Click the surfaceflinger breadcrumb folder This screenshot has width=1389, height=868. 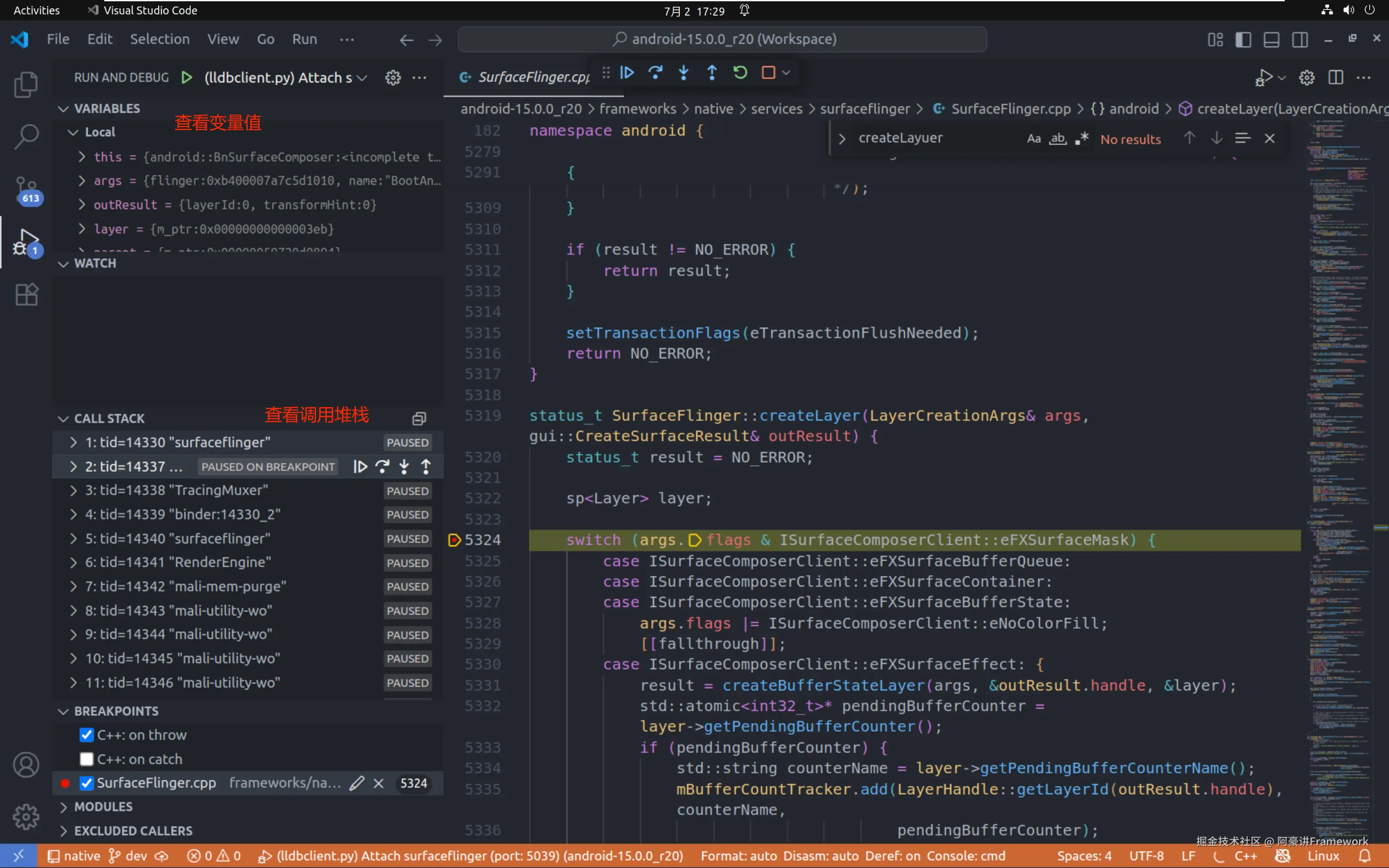point(864,108)
